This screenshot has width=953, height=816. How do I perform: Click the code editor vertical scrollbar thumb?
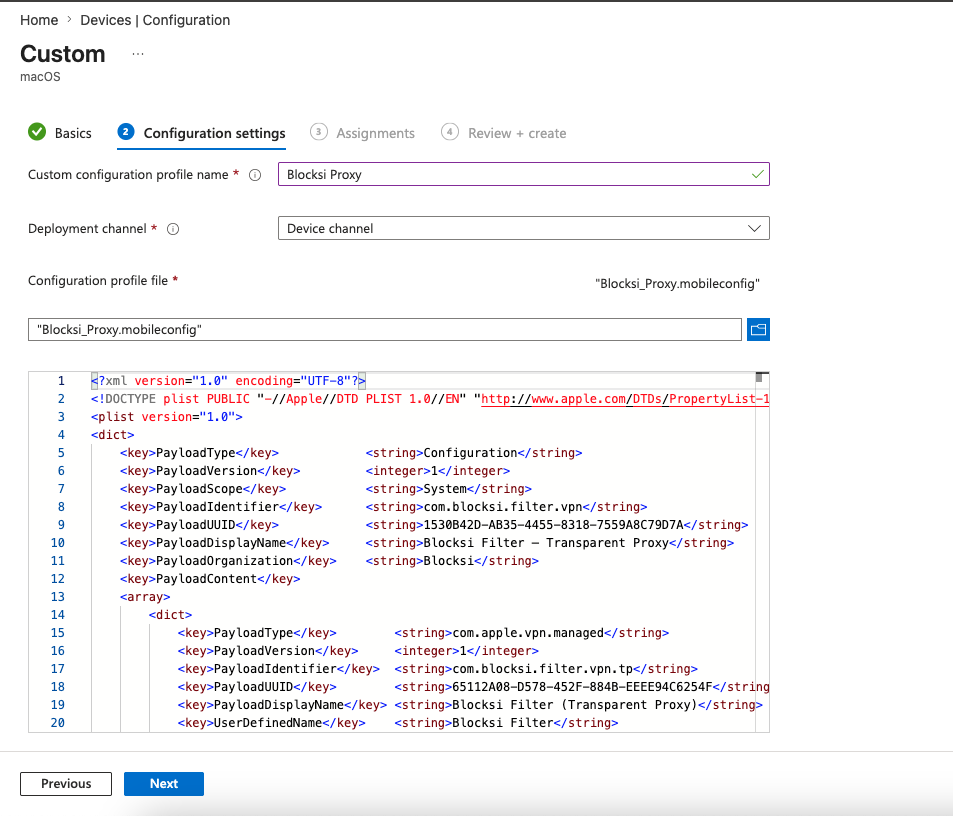pyautogui.click(x=759, y=378)
